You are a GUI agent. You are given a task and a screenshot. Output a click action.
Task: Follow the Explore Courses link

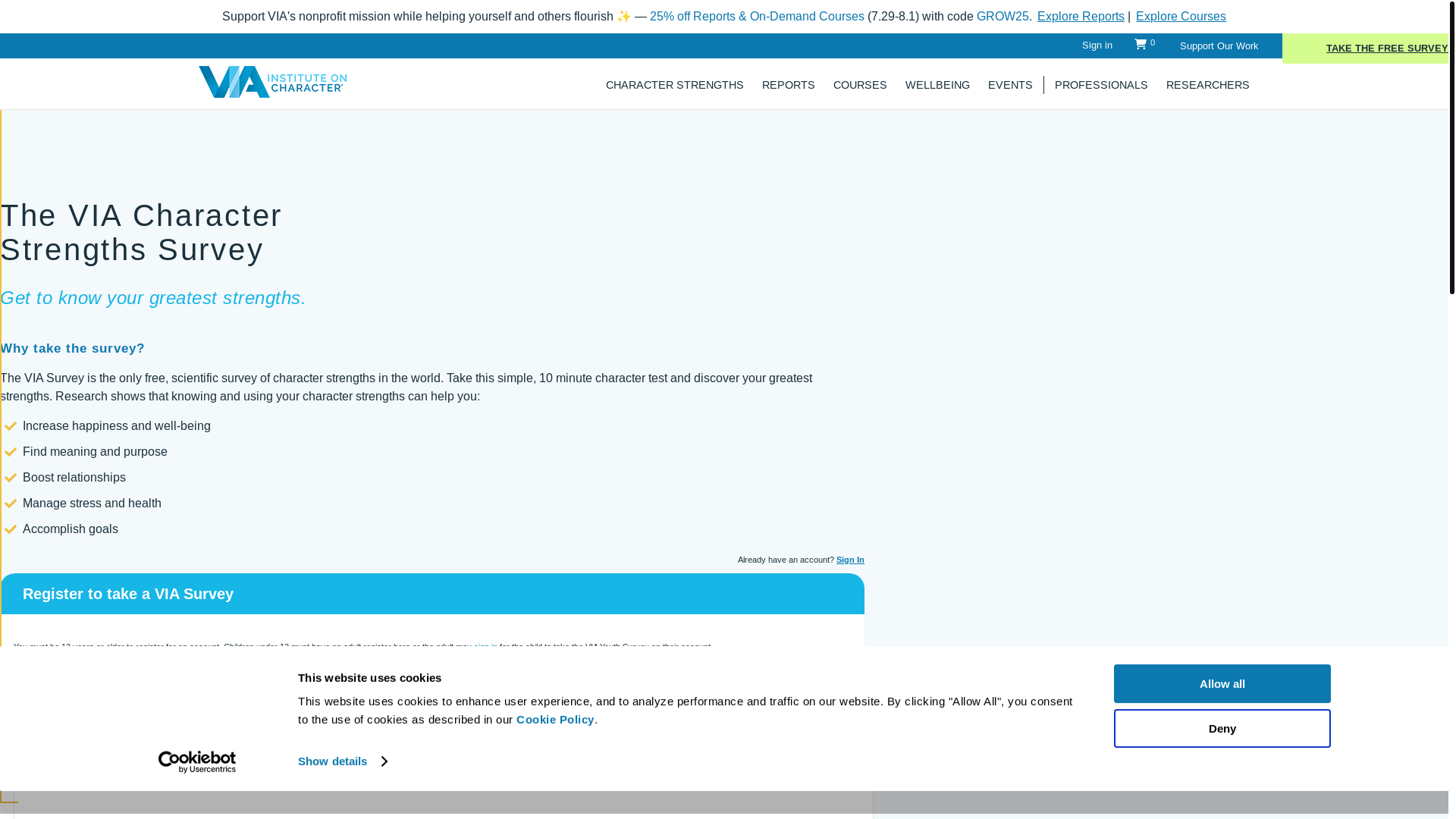[x=1180, y=17]
